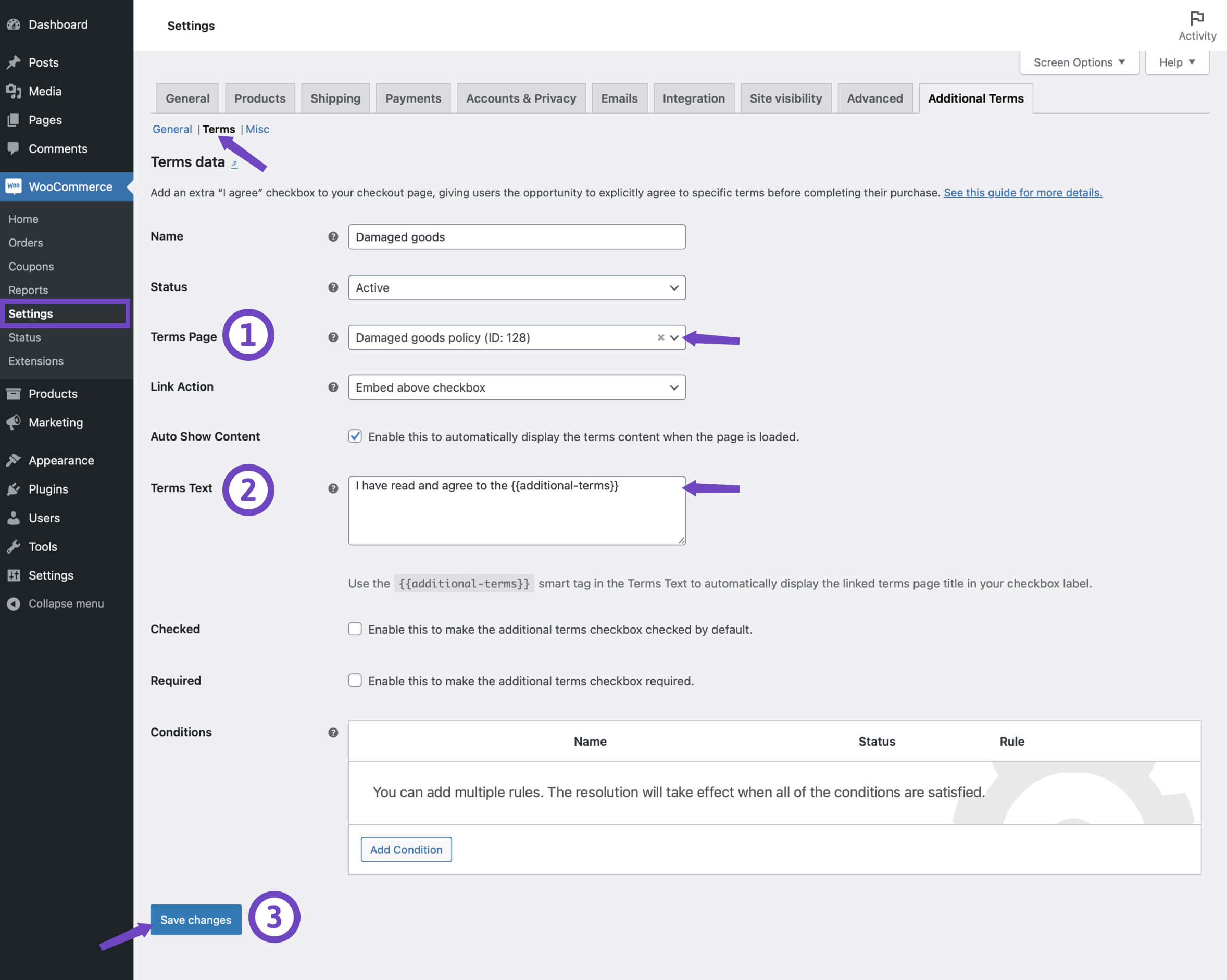This screenshot has height=980, width=1227.
Task: Click the help icon beside Terms Page
Action: point(332,337)
